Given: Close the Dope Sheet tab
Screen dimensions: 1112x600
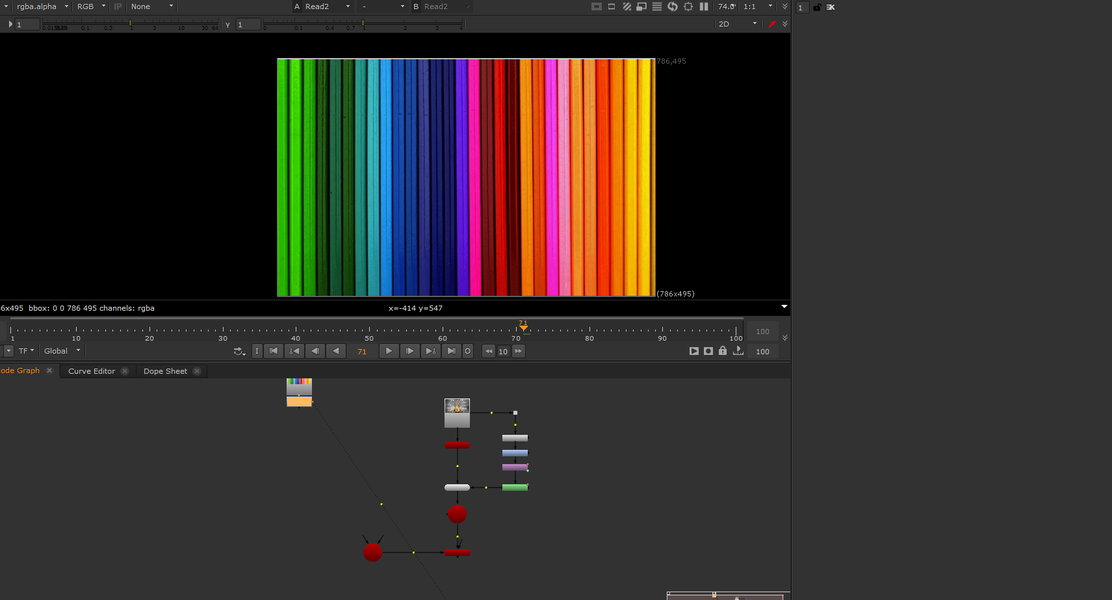Looking at the screenshot, I should (x=197, y=371).
